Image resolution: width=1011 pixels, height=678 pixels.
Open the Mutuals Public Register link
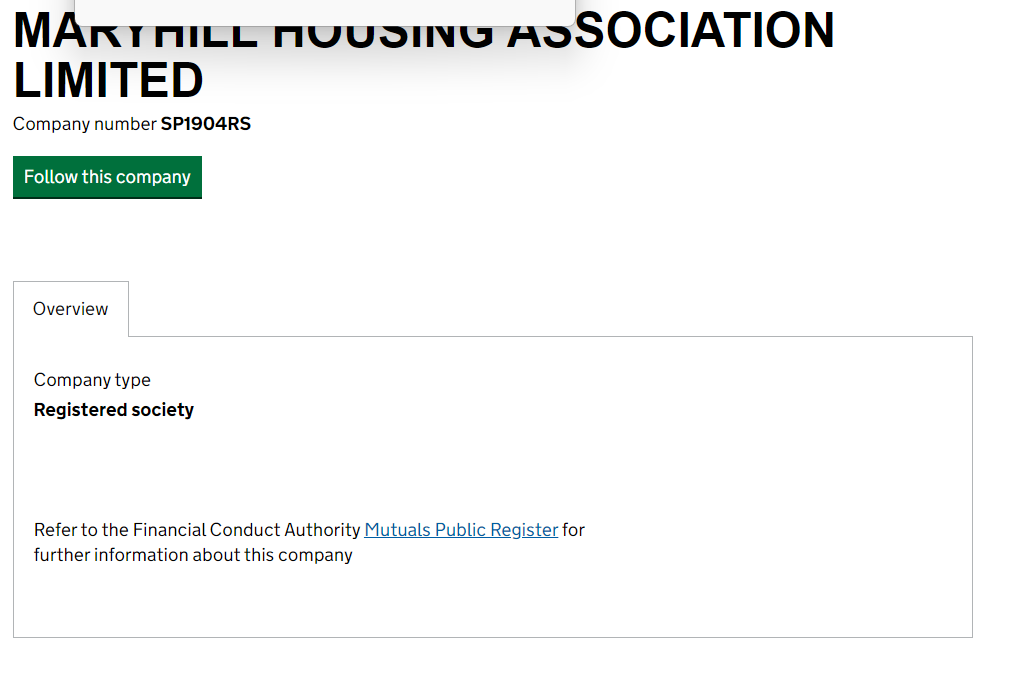[461, 530]
